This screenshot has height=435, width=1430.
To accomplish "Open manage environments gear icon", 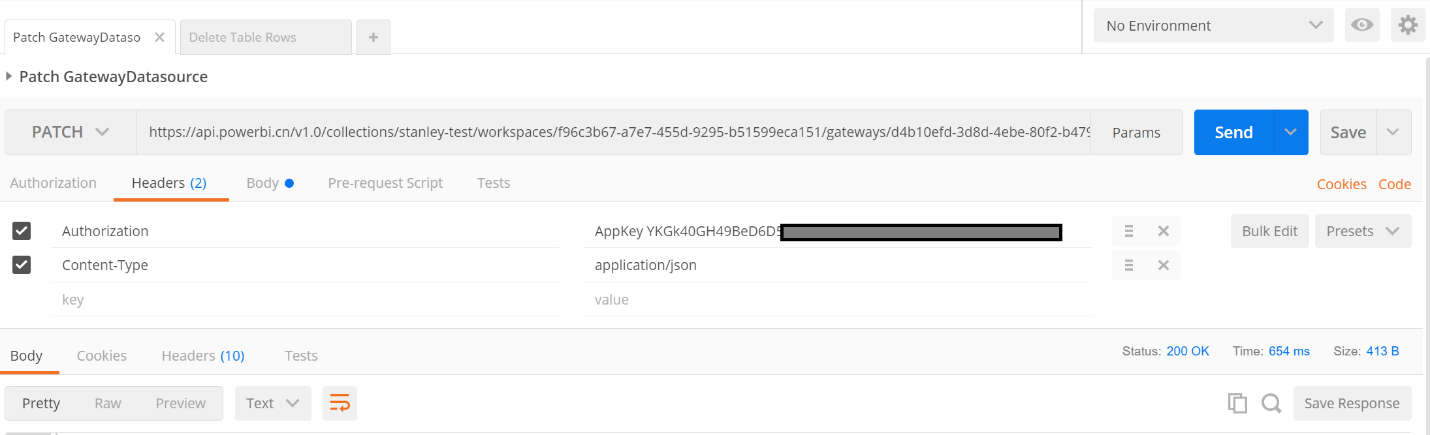I will pos(1408,25).
